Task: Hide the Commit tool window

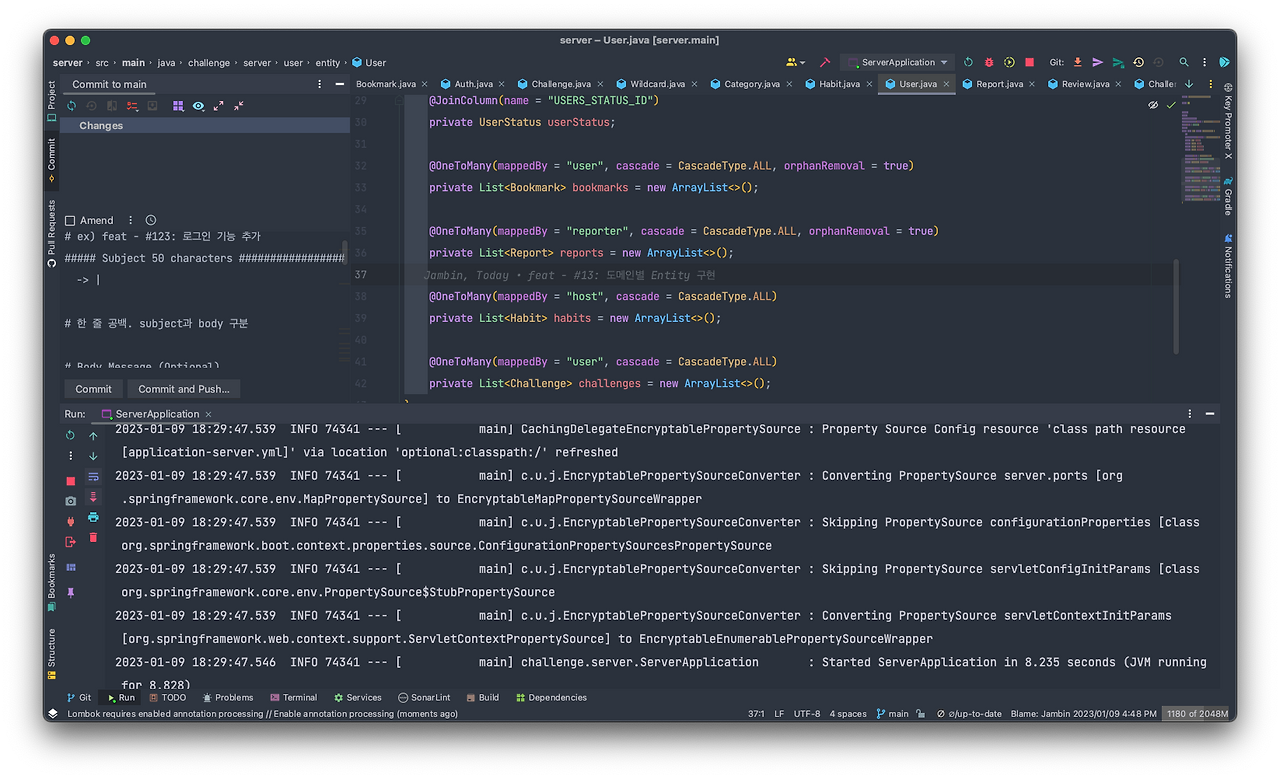Action: click(340, 84)
